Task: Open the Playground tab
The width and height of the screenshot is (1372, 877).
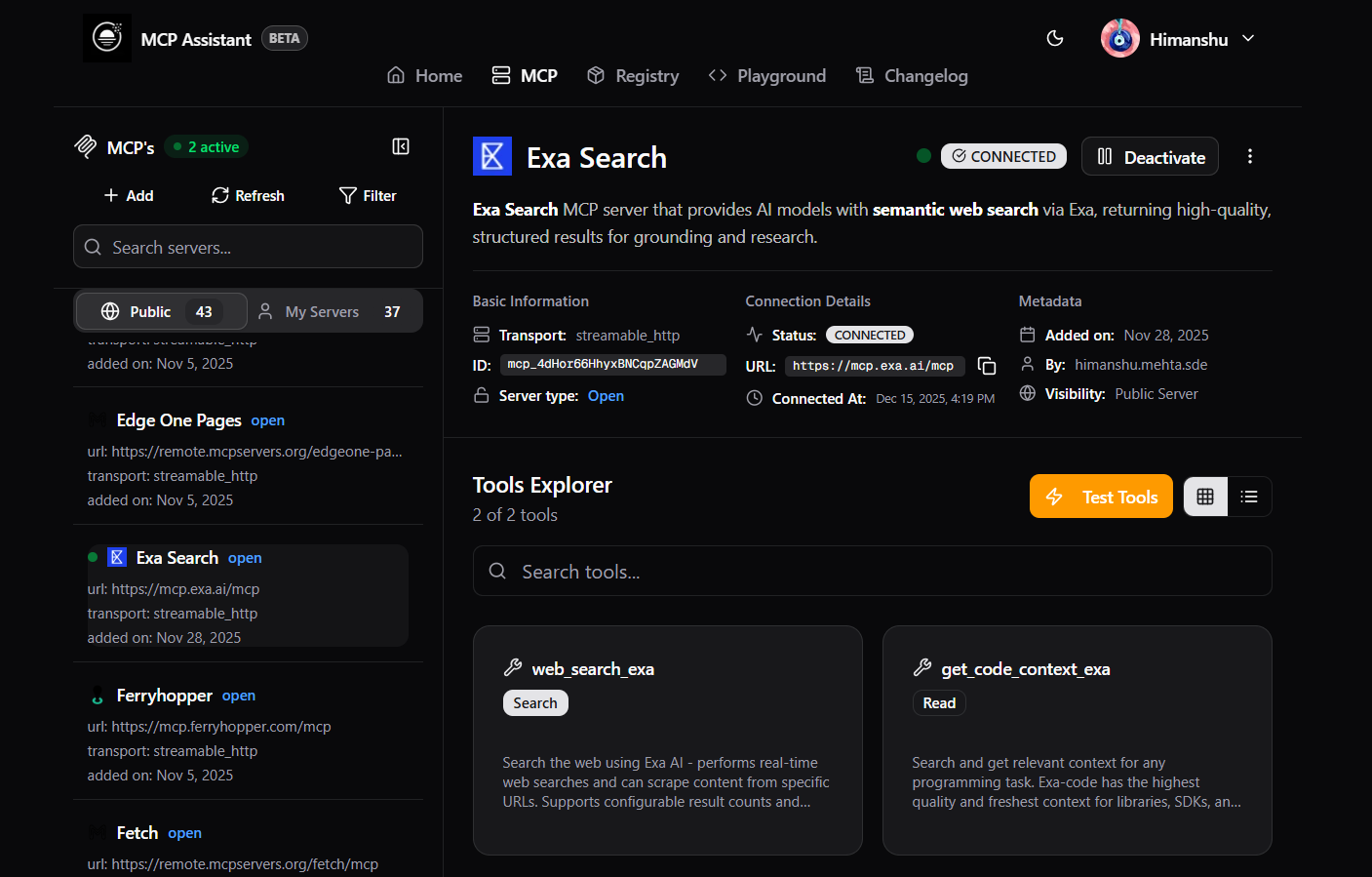Action: coord(767,75)
